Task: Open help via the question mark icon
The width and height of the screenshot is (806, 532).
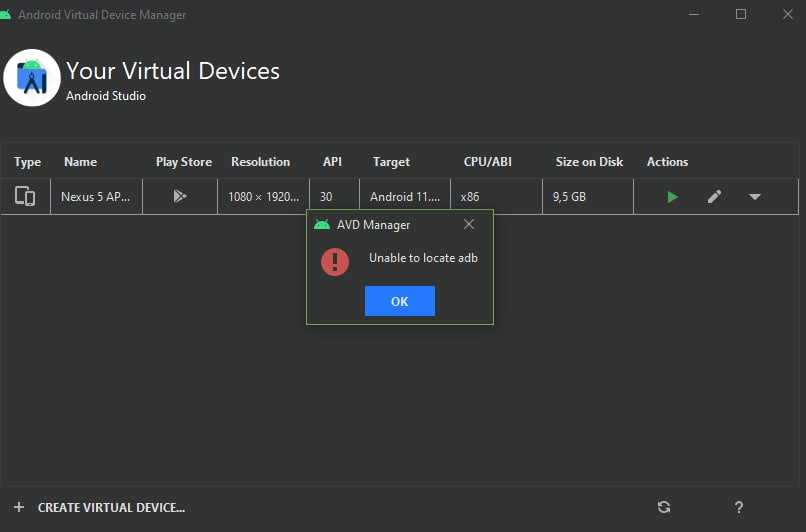Action: (x=739, y=507)
